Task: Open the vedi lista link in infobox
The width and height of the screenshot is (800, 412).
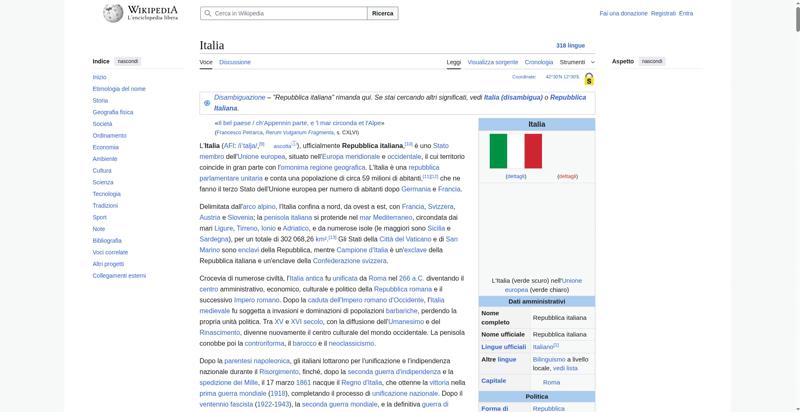Action: (565, 368)
